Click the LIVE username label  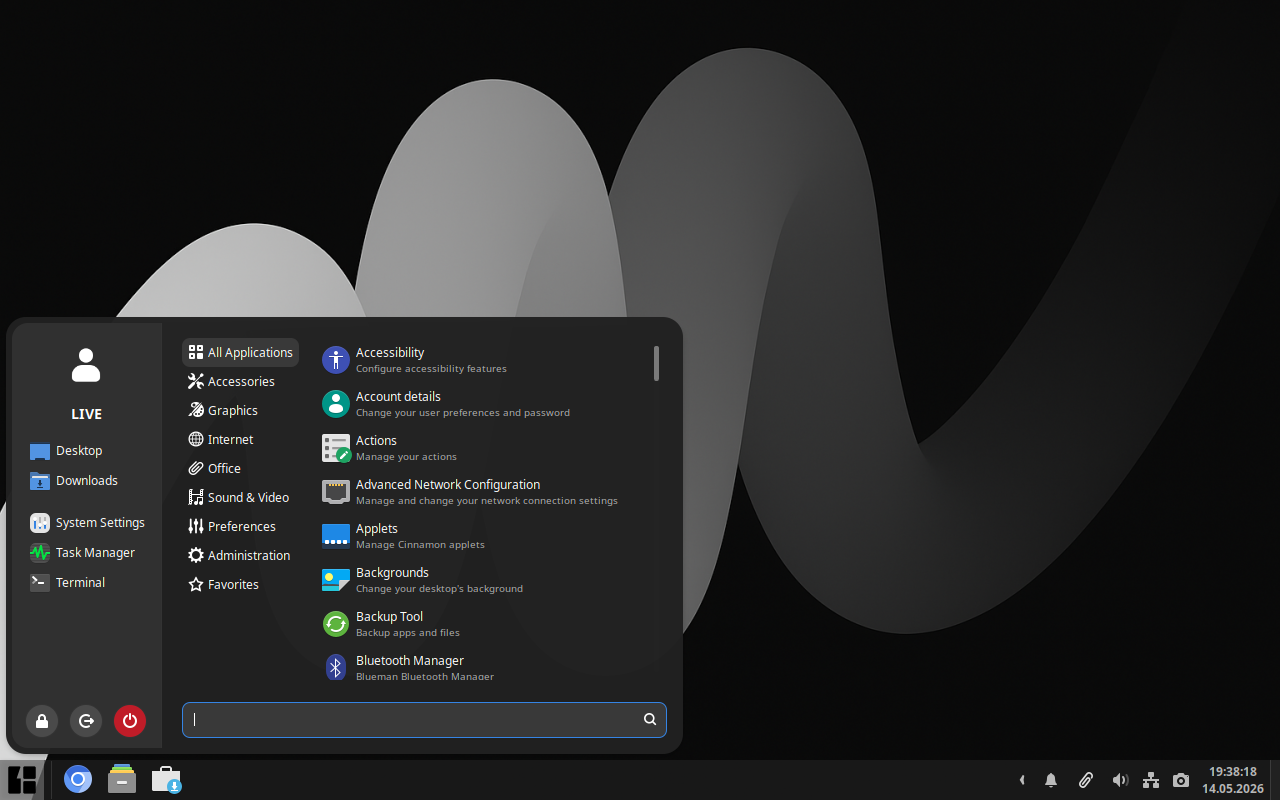(86, 414)
